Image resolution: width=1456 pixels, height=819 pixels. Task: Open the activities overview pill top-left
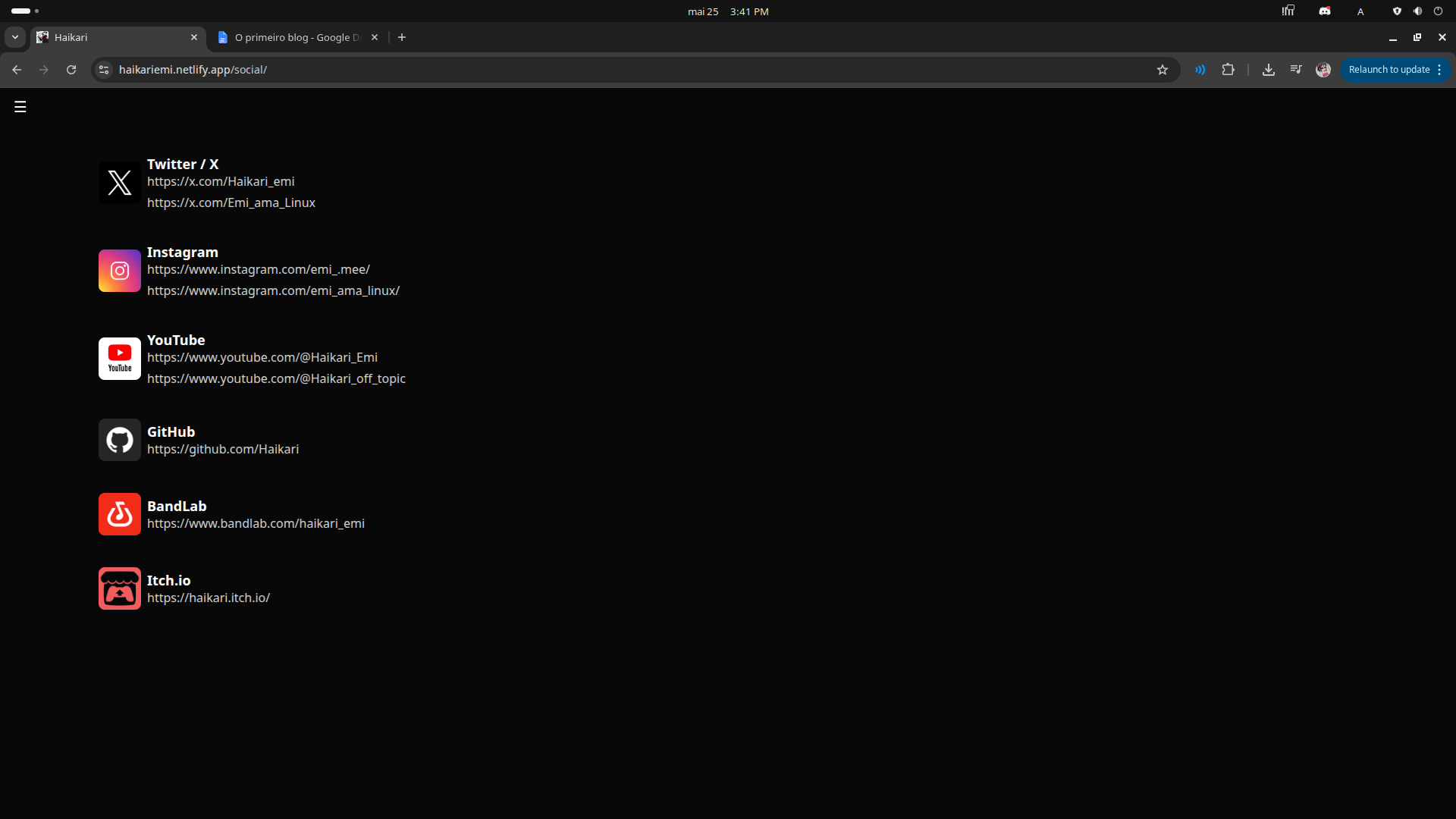click(x=25, y=11)
